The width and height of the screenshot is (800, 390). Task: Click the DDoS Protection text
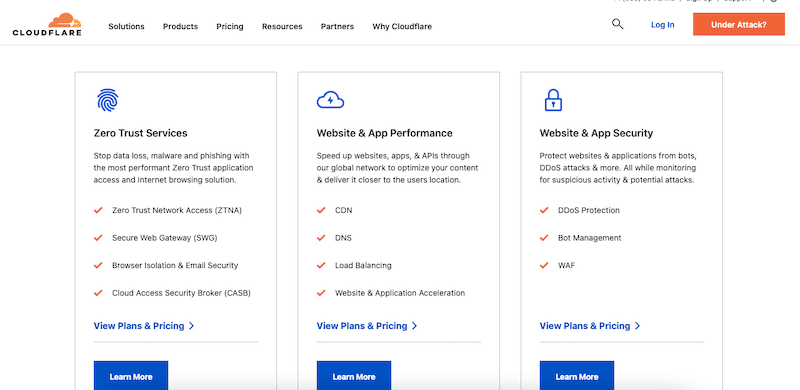pos(589,210)
